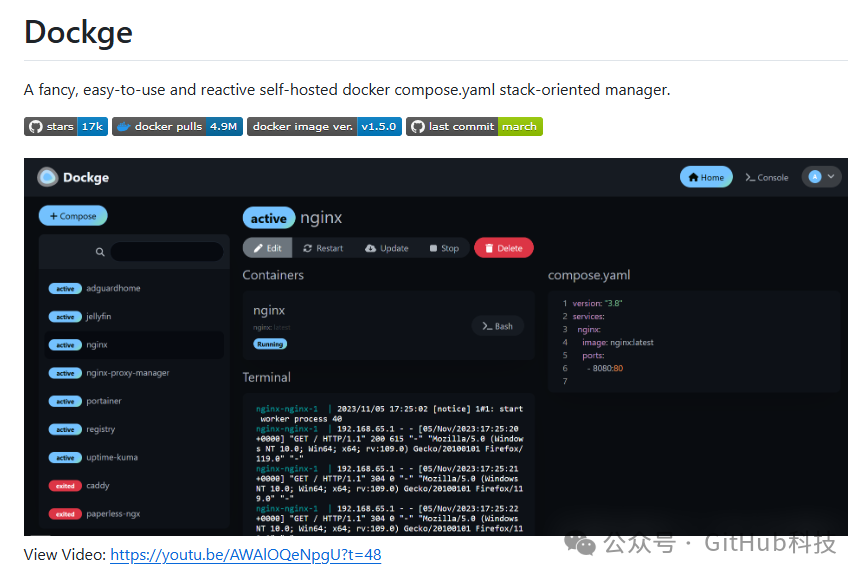The height and width of the screenshot is (577, 864).
Task: Click the GitHub stars 17k badge
Action: [66, 126]
